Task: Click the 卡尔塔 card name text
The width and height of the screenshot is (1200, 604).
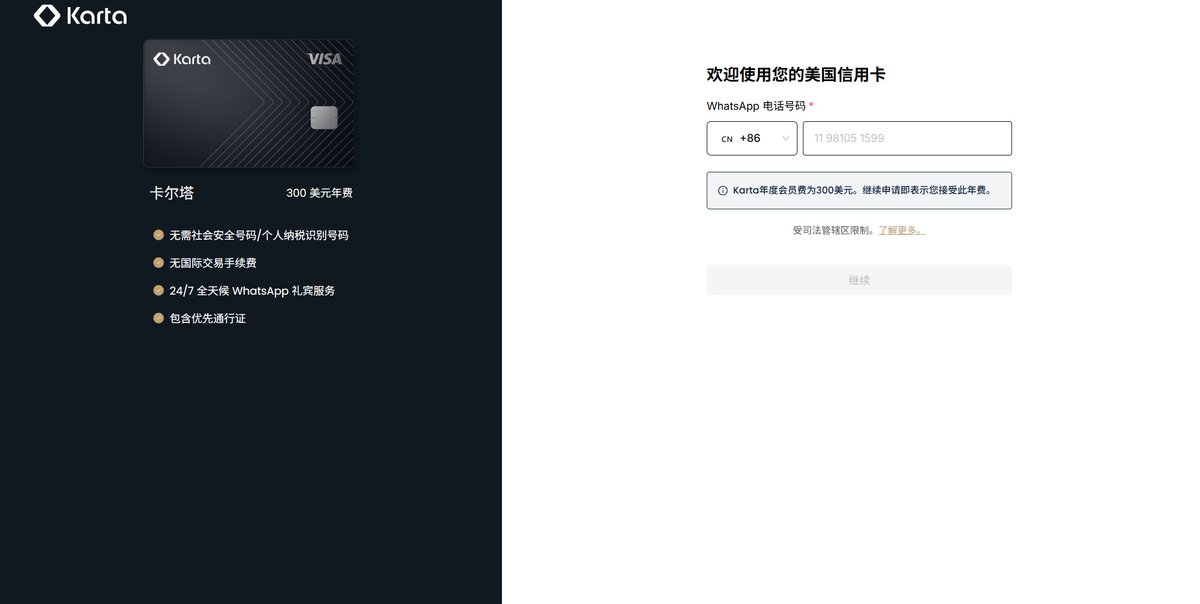Action: click(172, 193)
